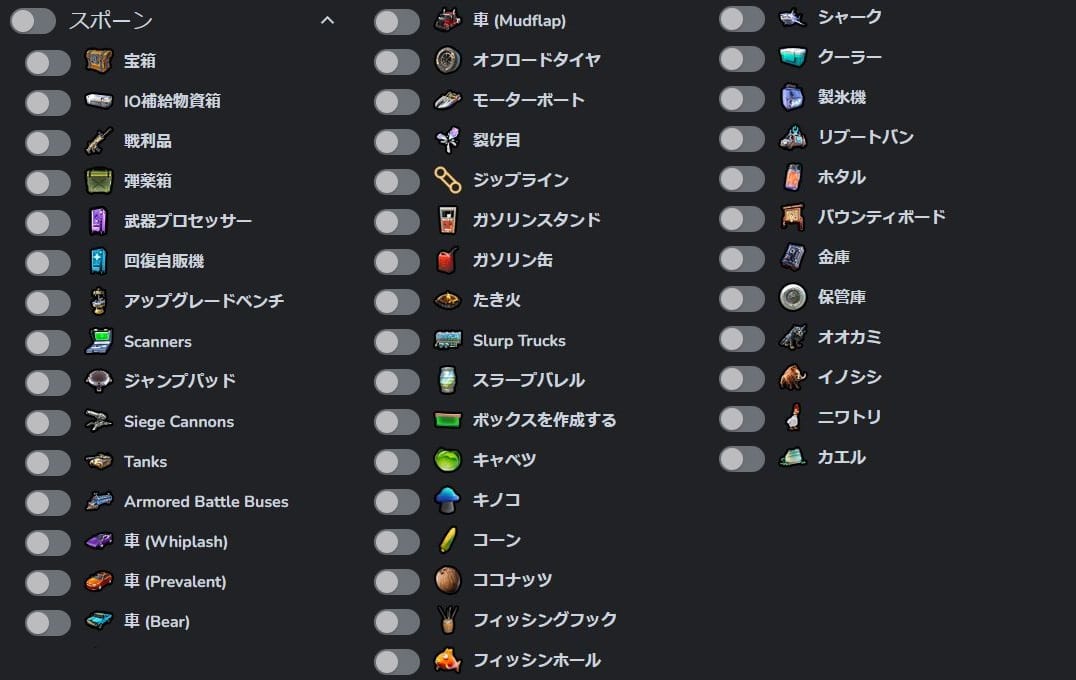Click the フィッシンホール label text
This screenshot has width=1076, height=680.
click(536, 660)
